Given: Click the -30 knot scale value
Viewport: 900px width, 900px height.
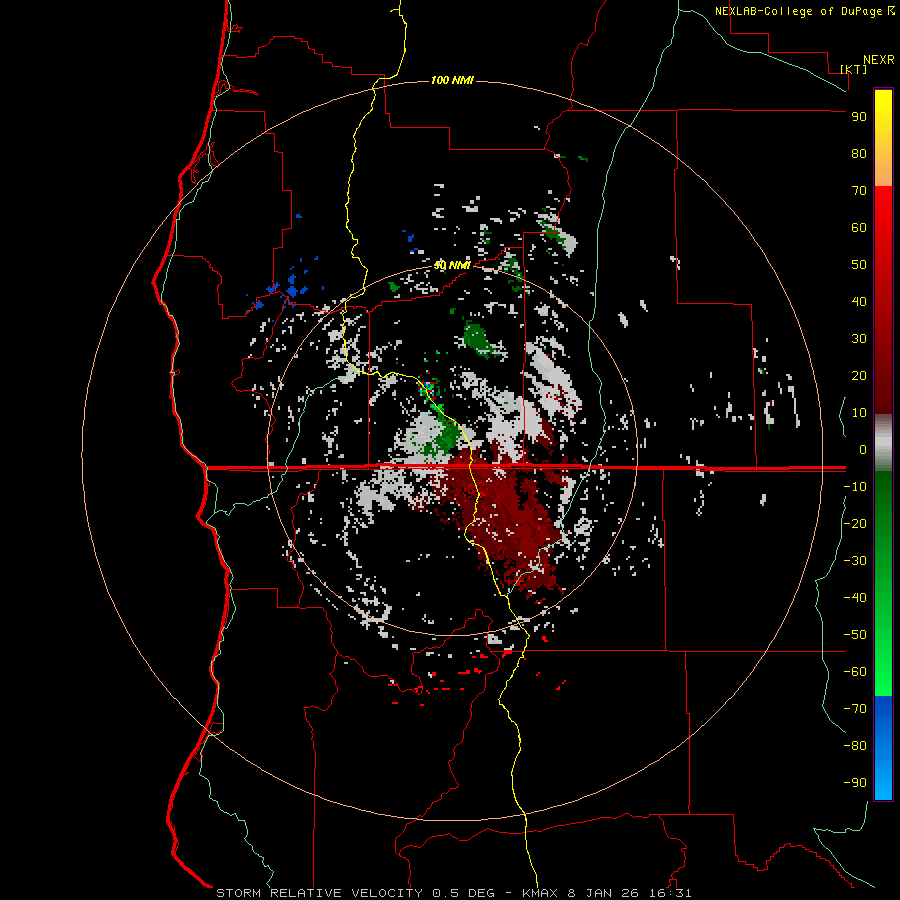Looking at the screenshot, I should (855, 561).
